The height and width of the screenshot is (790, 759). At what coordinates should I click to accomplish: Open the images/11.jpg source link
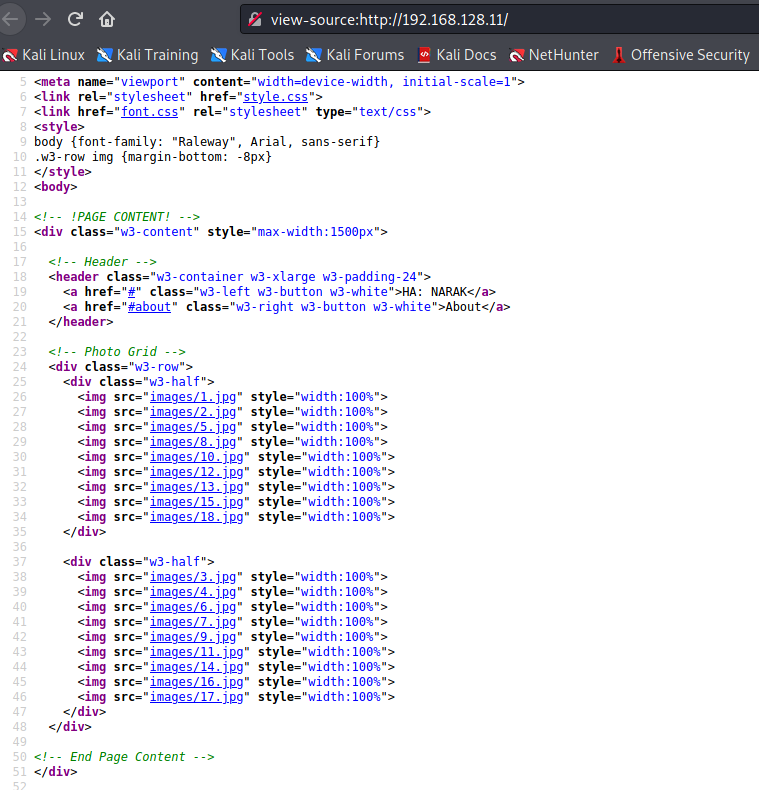coord(197,652)
